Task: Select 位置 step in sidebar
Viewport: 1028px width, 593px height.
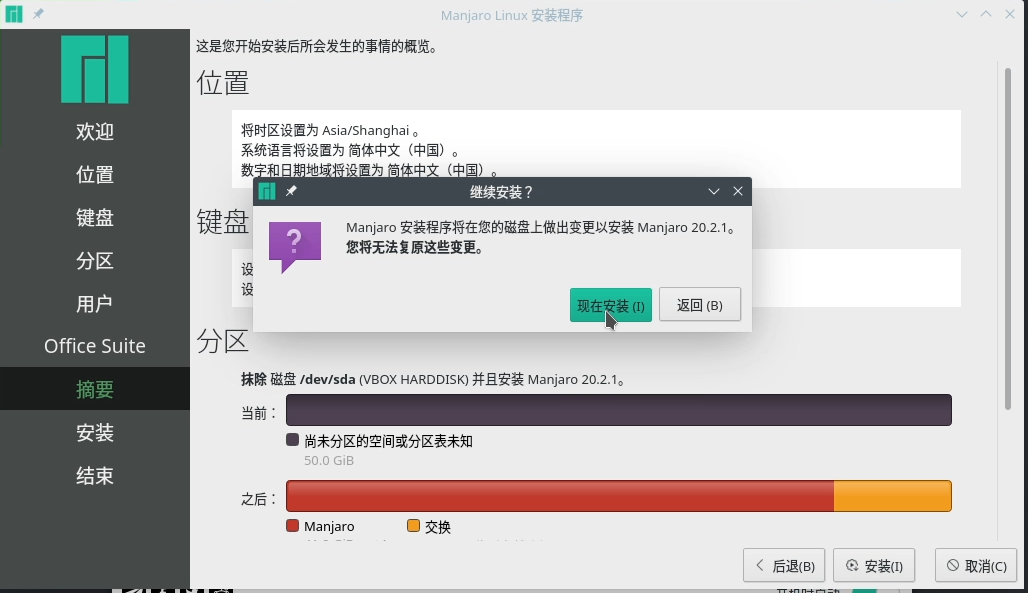Action: (x=94, y=174)
